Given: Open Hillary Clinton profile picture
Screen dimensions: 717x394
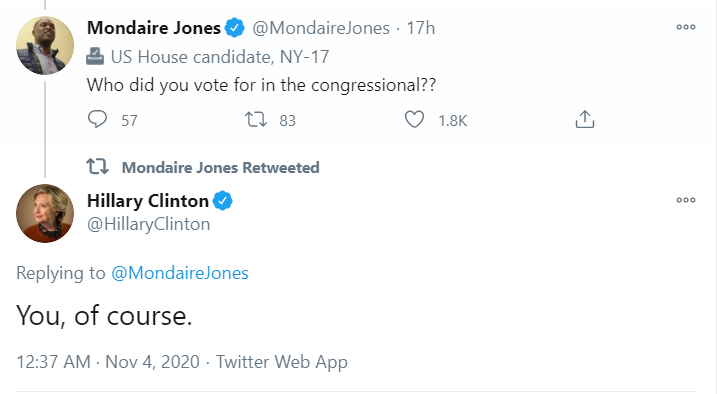Looking at the screenshot, I should point(45,213).
